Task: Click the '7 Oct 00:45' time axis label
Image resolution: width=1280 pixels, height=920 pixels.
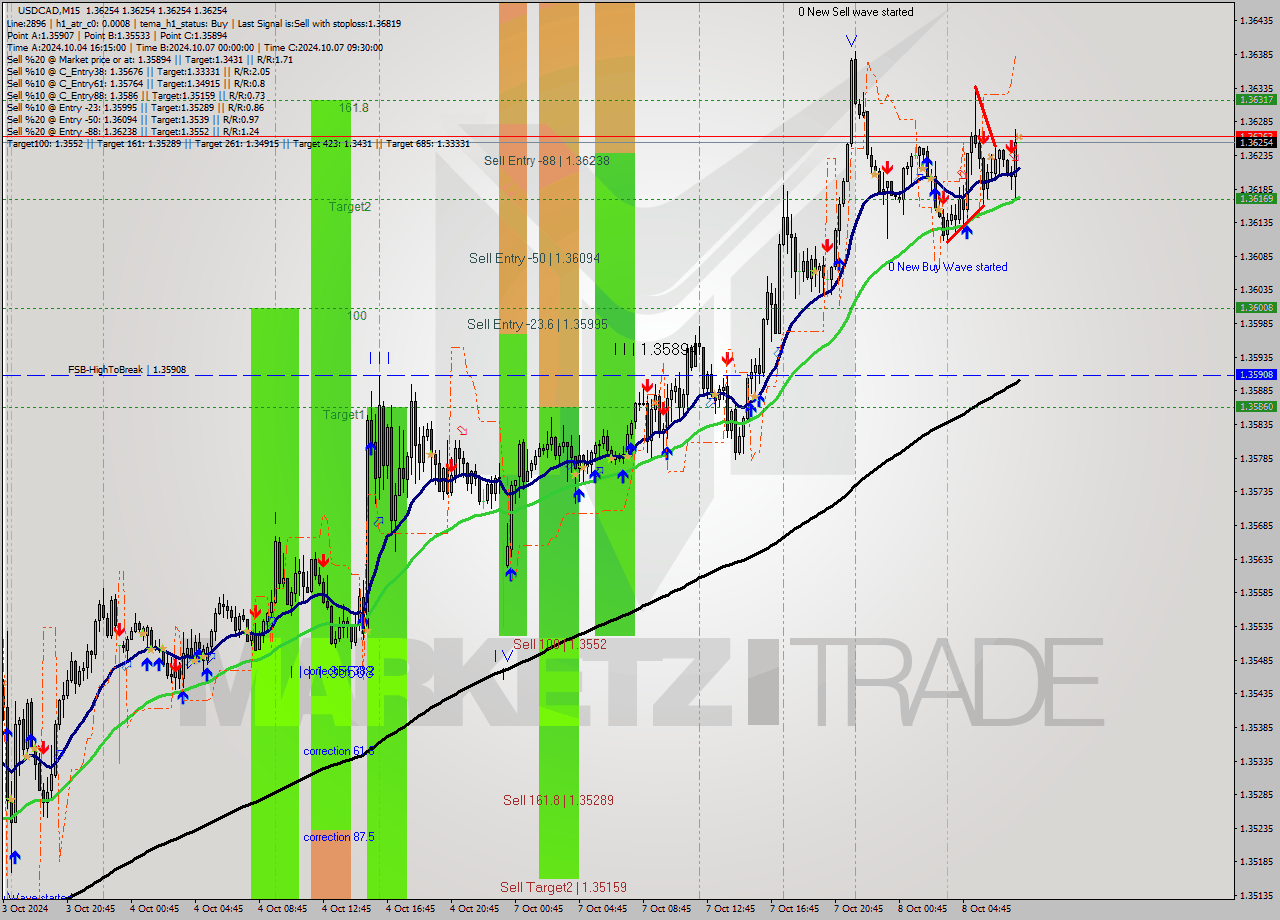Action: coord(539,909)
